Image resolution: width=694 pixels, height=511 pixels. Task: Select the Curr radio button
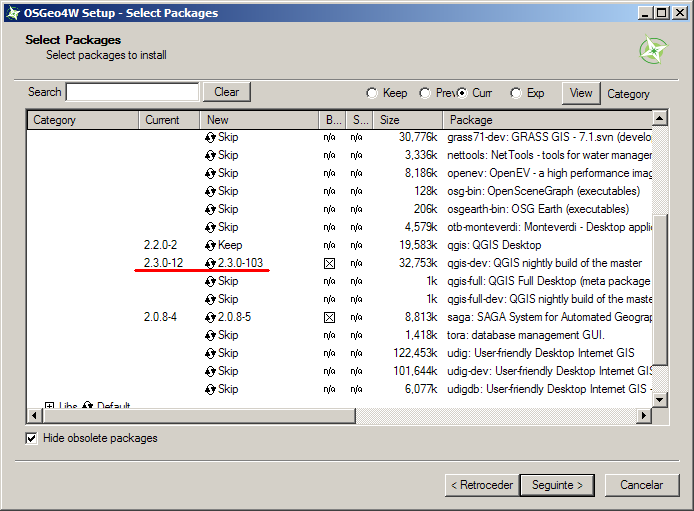[462, 93]
